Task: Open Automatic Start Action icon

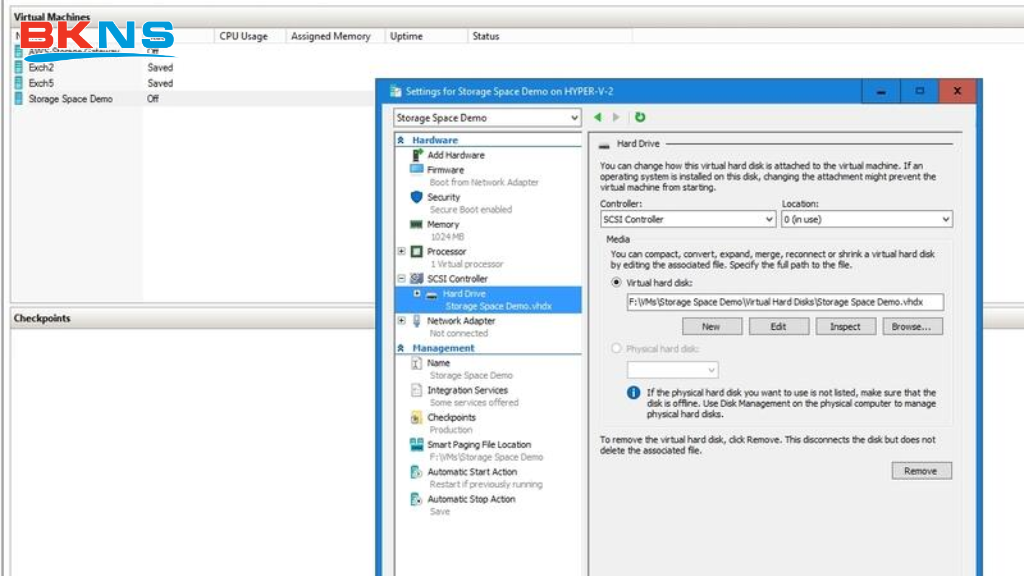Action: coord(417,472)
